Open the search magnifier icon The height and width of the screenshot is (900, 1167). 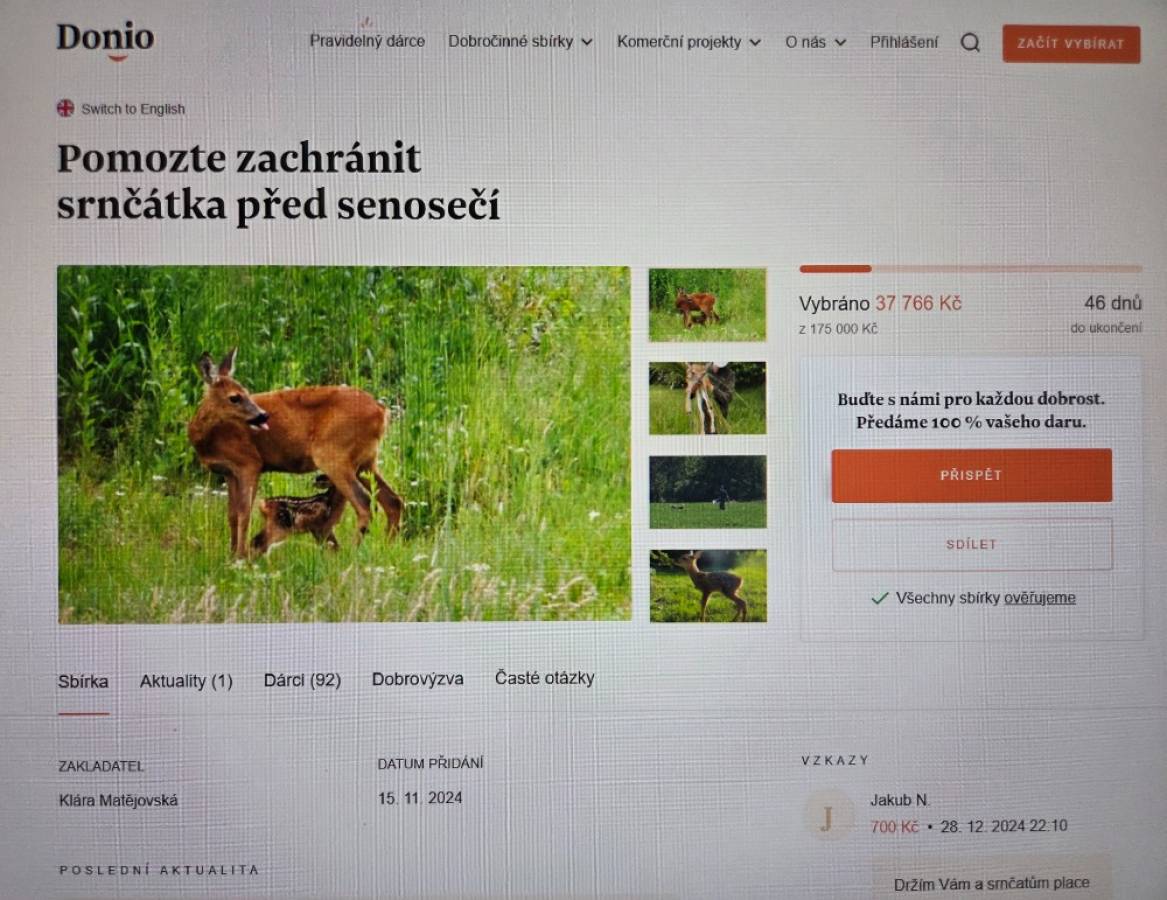click(x=970, y=42)
